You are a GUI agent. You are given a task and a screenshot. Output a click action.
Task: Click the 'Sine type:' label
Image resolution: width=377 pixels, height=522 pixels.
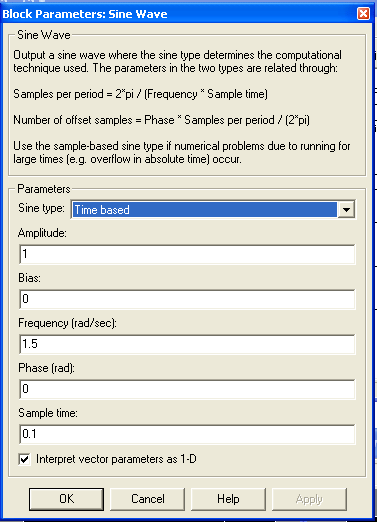point(41,208)
